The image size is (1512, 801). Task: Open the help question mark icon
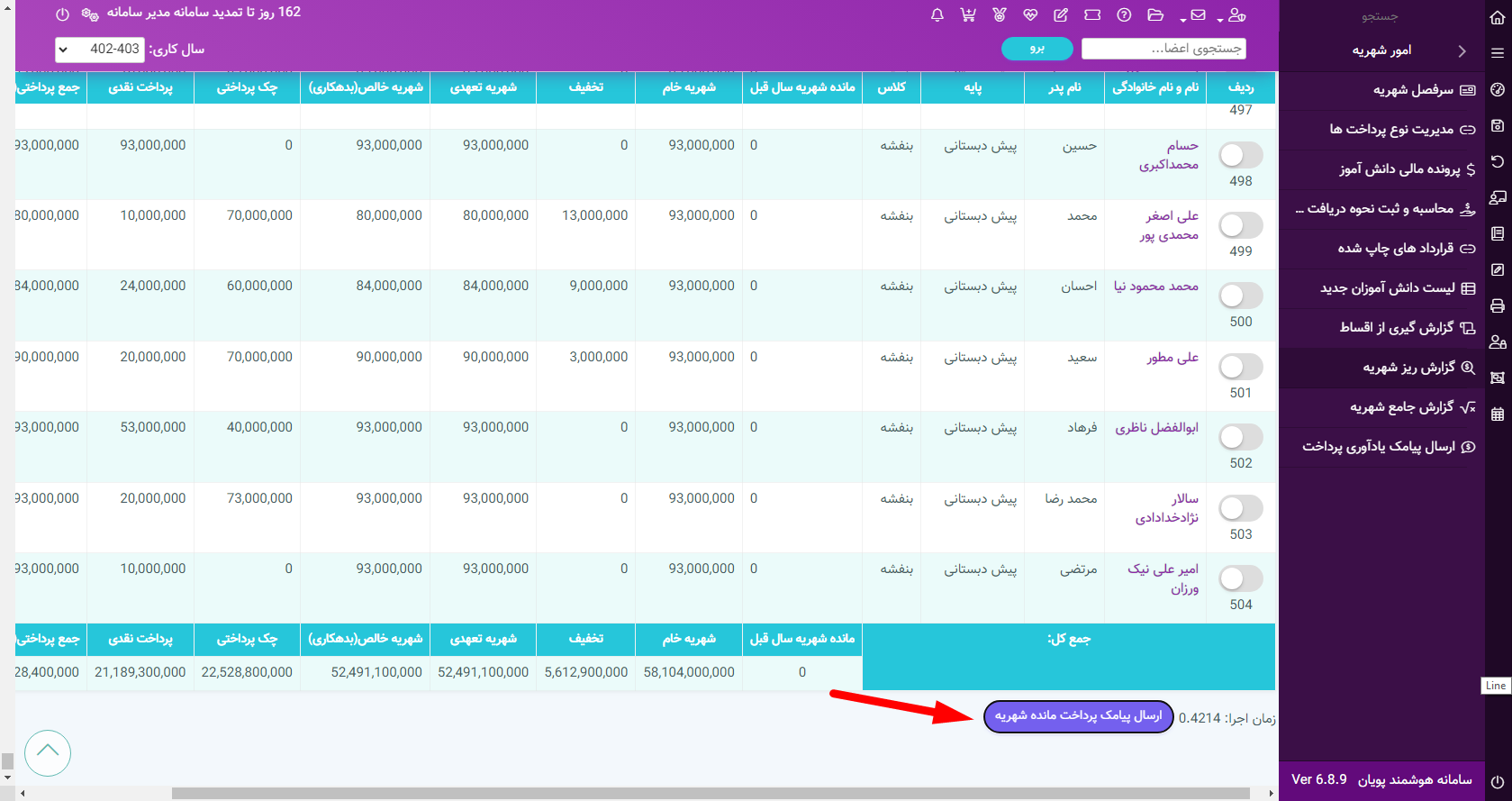1124,14
